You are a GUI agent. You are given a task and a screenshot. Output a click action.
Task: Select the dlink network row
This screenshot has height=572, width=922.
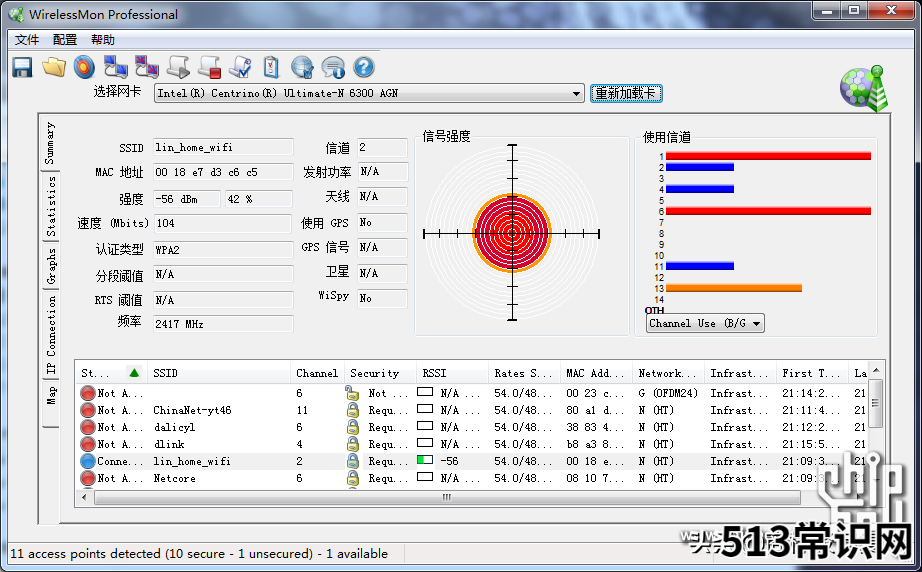coord(473,444)
